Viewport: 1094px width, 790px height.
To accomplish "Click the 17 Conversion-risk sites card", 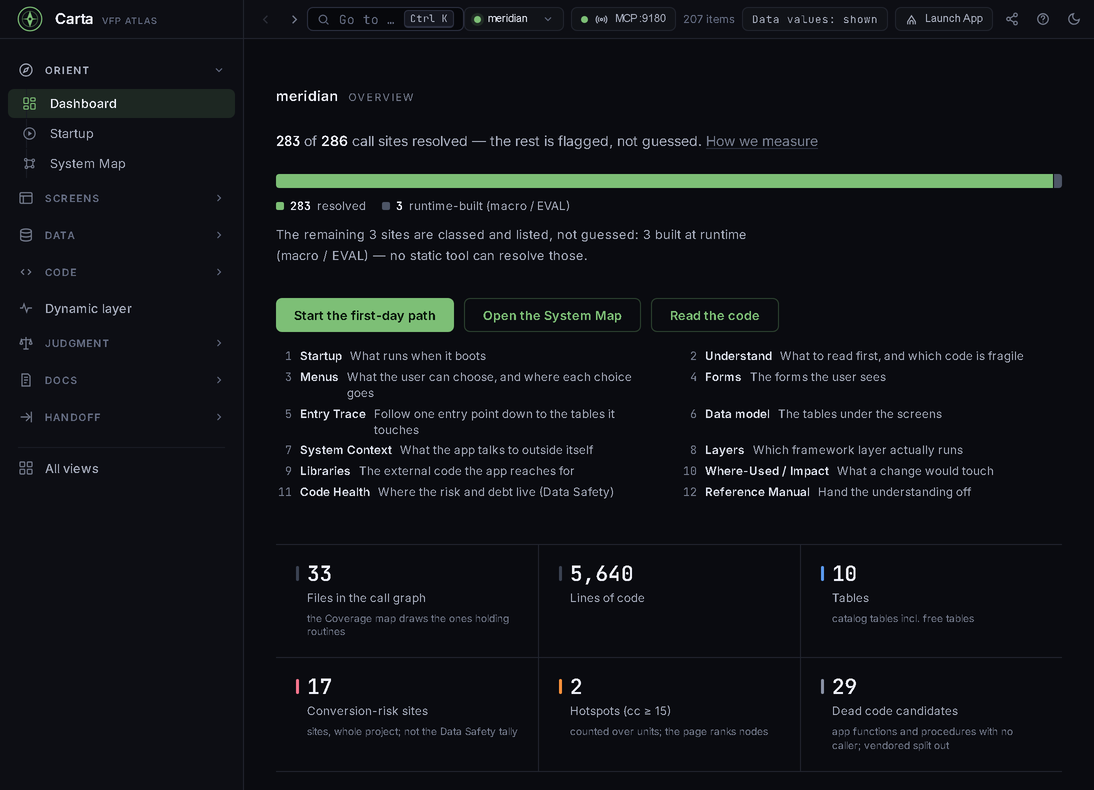I will tap(407, 714).
